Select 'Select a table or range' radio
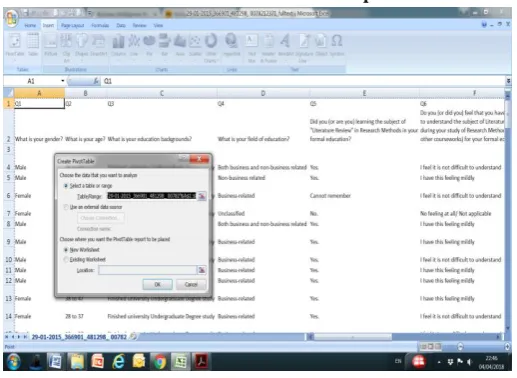Image resolution: width=517 pixels, height=378 pixels. click(x=66, y=186)
